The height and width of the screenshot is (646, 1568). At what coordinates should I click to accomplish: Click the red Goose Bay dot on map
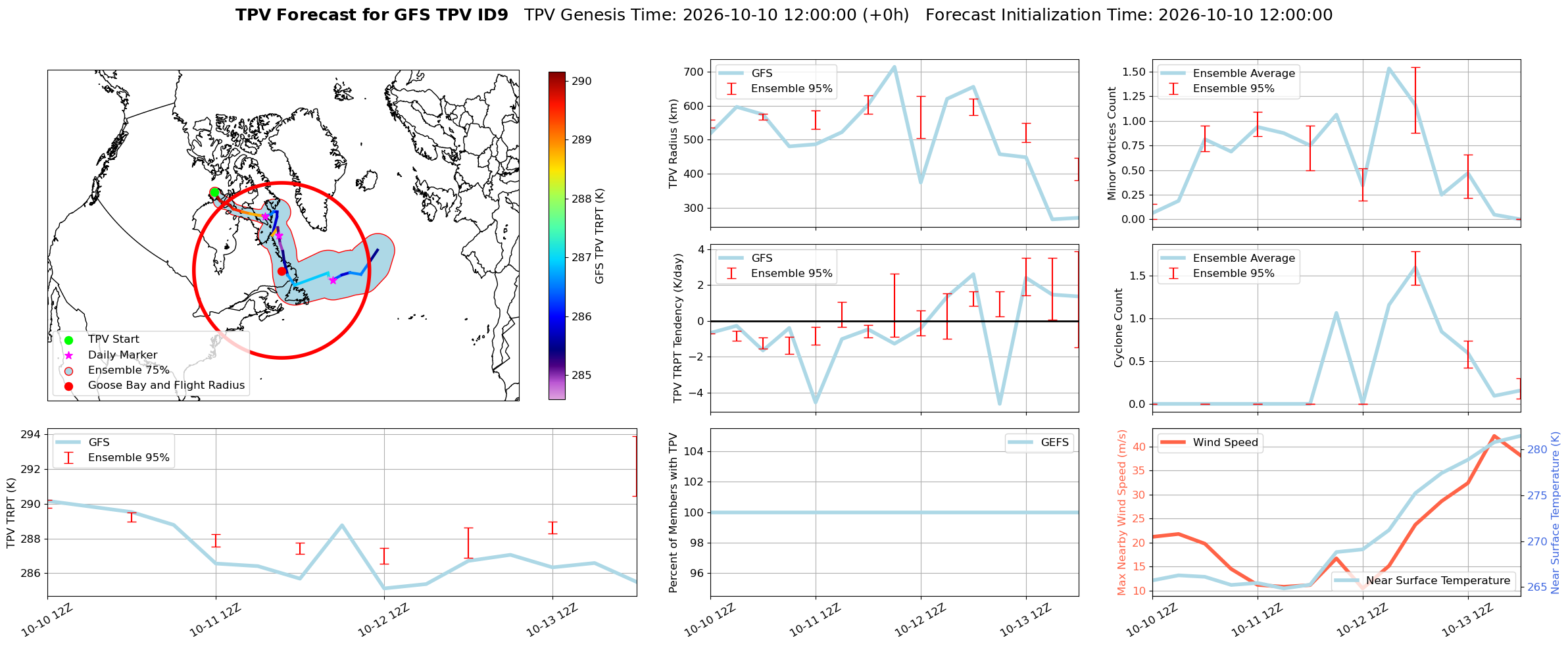282,271
